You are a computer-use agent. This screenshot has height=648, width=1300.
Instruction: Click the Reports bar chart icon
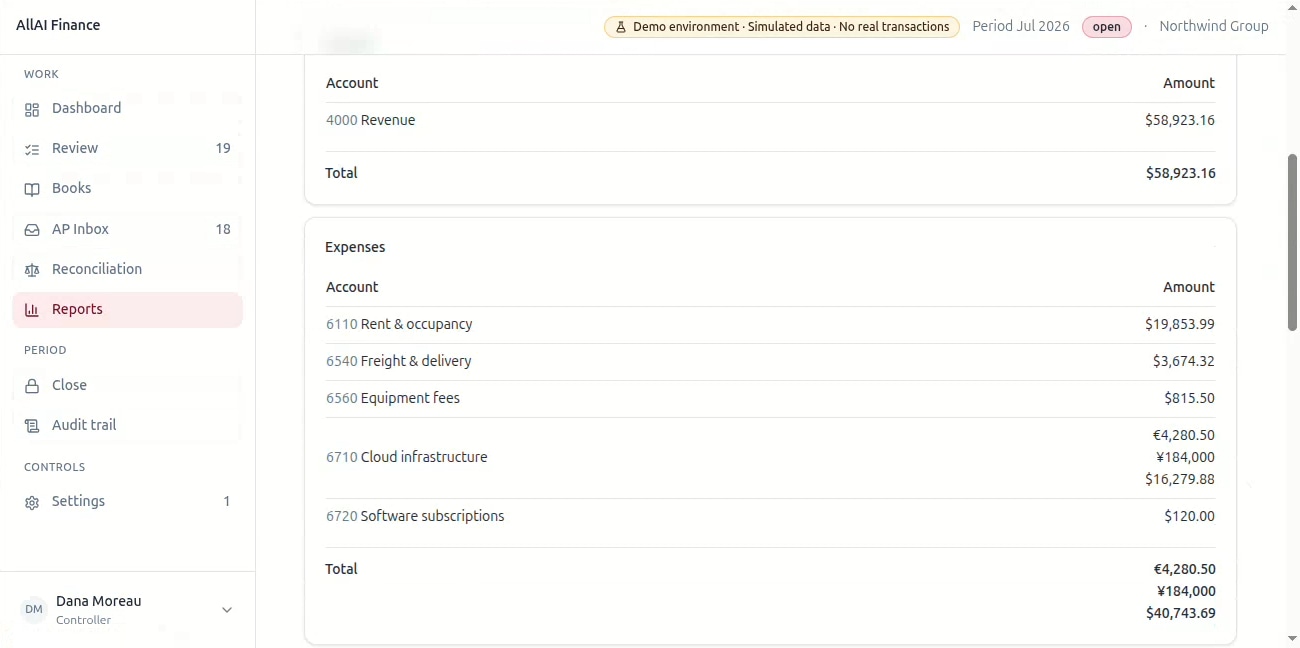click(x=32, y=310)
